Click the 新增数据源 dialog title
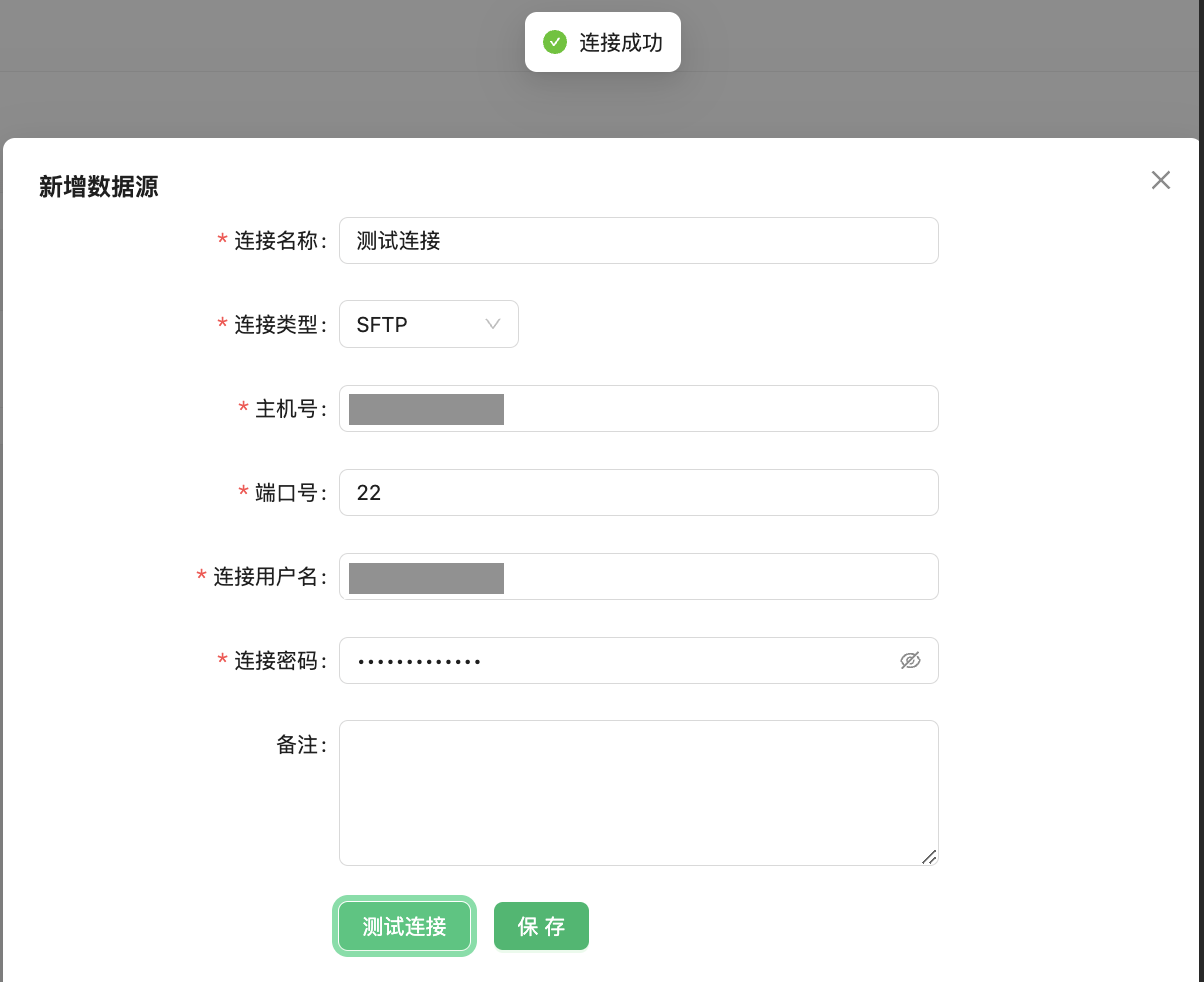This screenshot has width=1204, height=982. (98, 187)
